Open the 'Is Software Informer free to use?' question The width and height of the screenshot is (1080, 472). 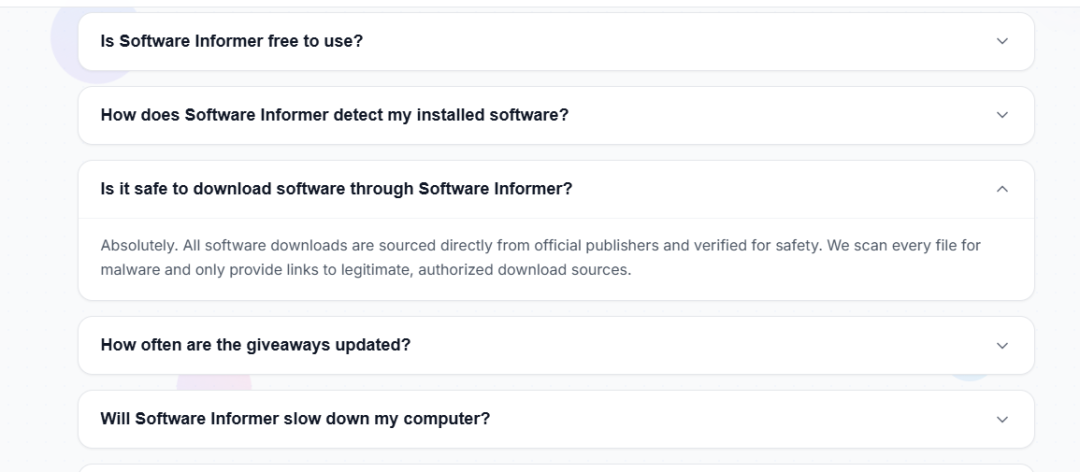[231, 41]
